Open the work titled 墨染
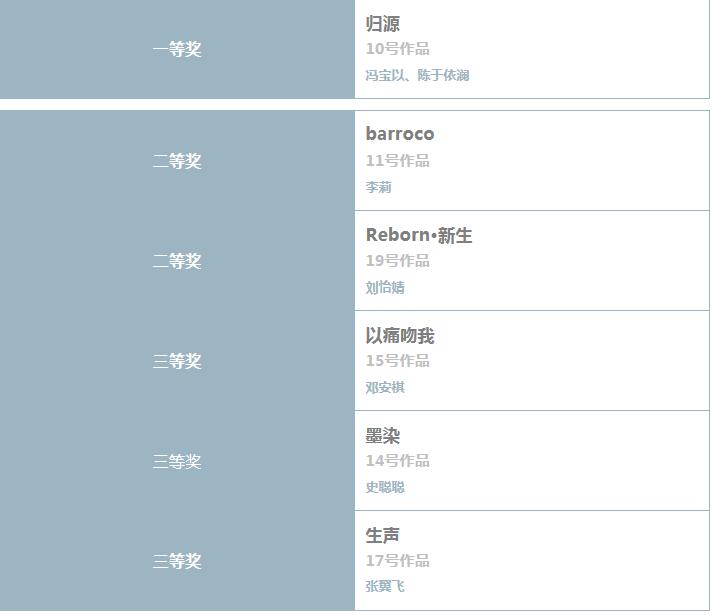 pyautogui.click(x=382, y=435)
